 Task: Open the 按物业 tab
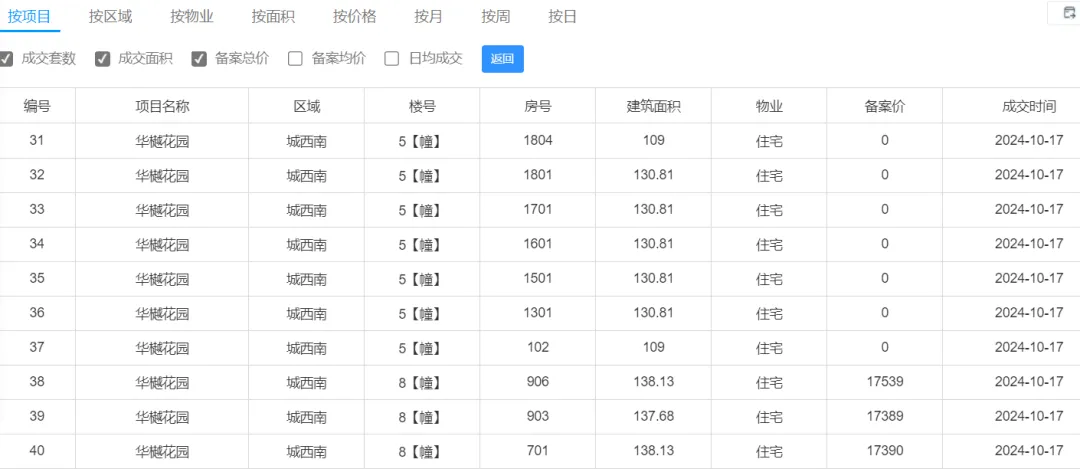coord(192,17)
